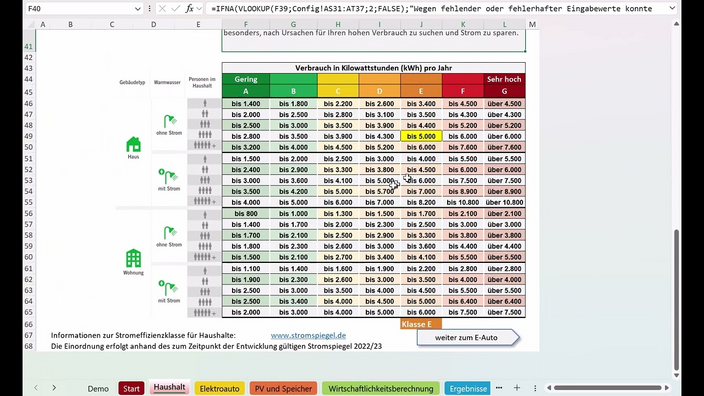Viewport: 704px width, 396px height.
Task: Click the five-plus persons icon in row 65
Action: (x=205, y=312)
